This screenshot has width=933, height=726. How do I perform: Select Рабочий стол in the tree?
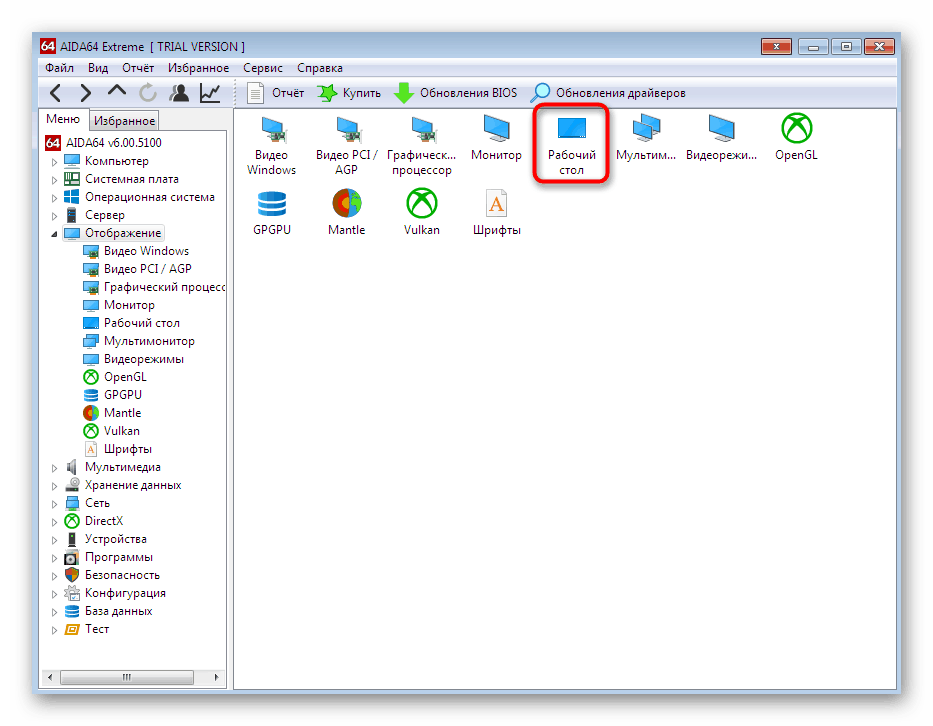click(x=132, y=323)
